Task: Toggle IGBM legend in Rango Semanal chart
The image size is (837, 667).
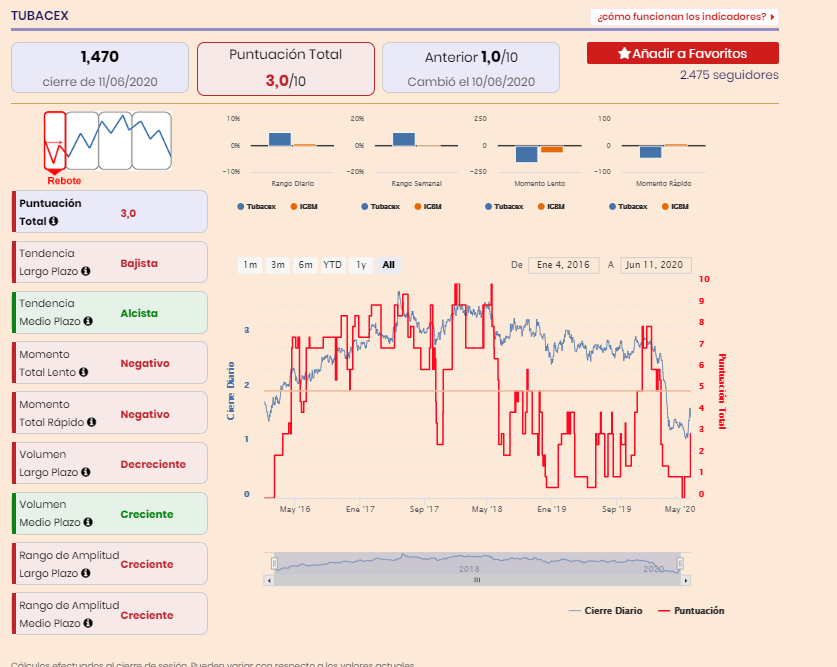Action: point(428,207)
